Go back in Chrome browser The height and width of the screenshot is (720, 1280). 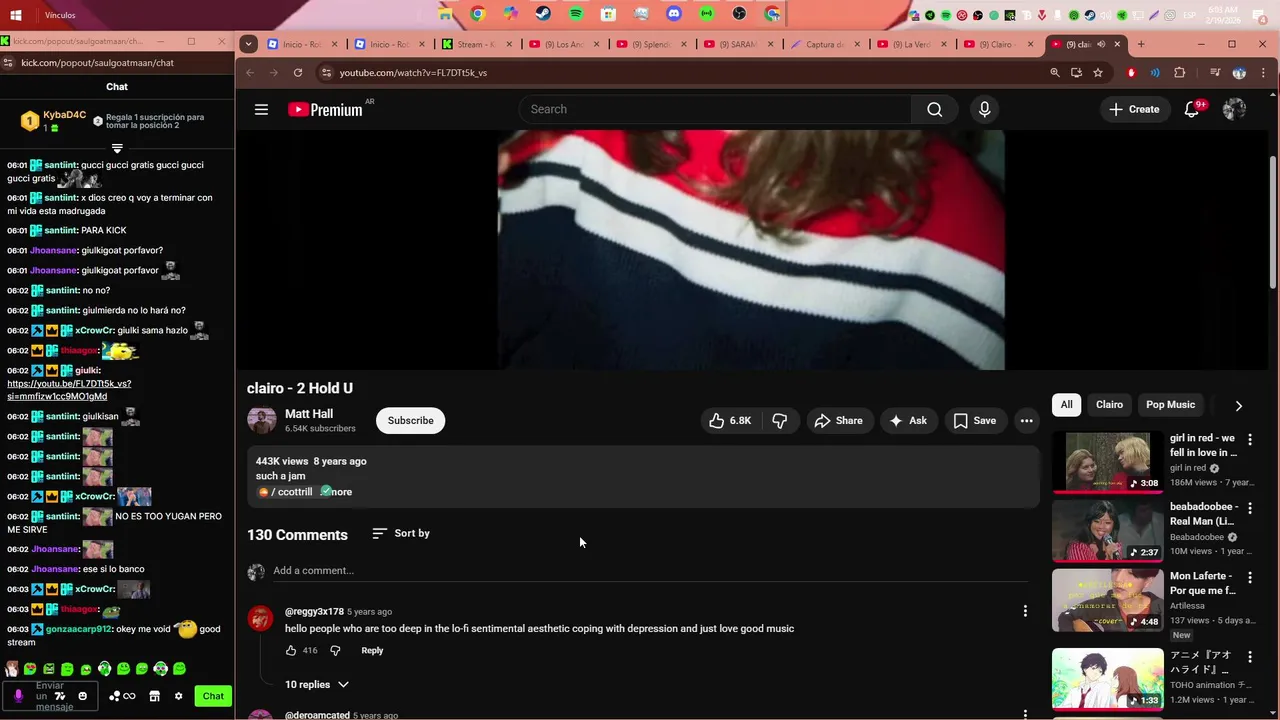point(250,73)
